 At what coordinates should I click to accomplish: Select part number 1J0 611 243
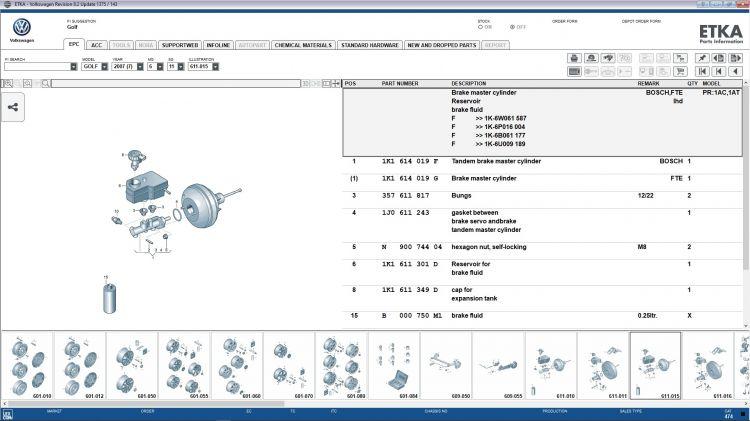(x=405, y=213)
